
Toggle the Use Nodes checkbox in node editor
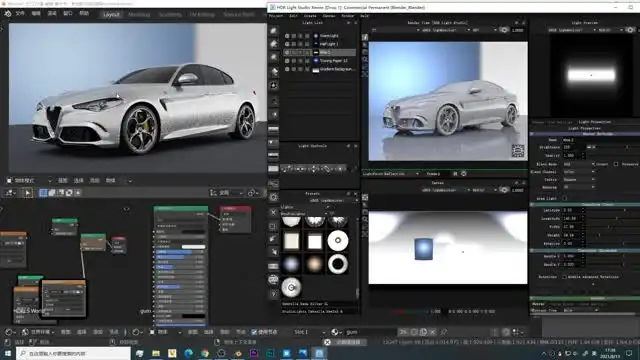254,332
